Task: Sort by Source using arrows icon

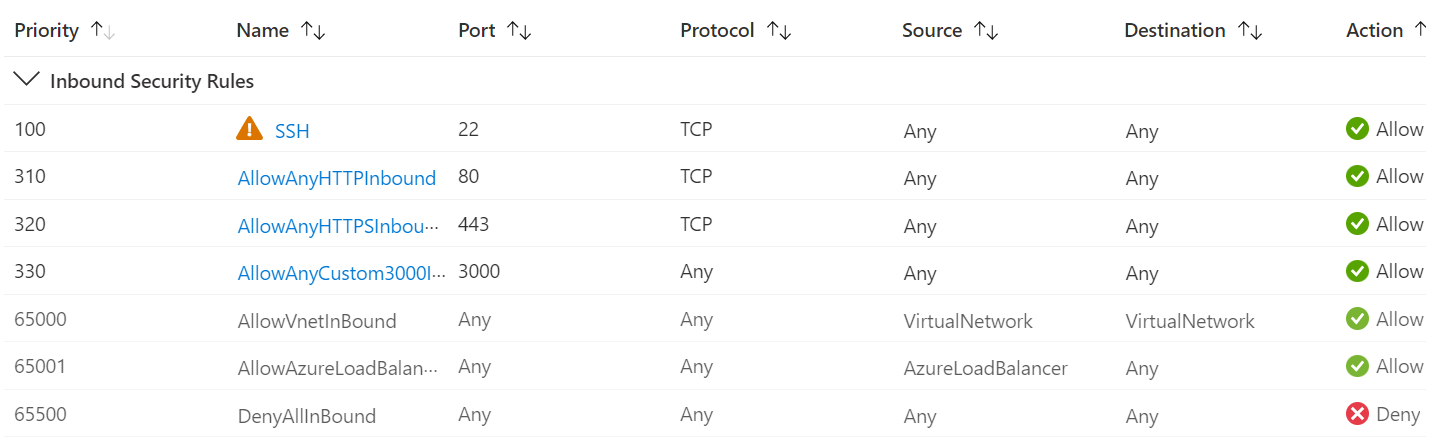Action: pos(986,31)
